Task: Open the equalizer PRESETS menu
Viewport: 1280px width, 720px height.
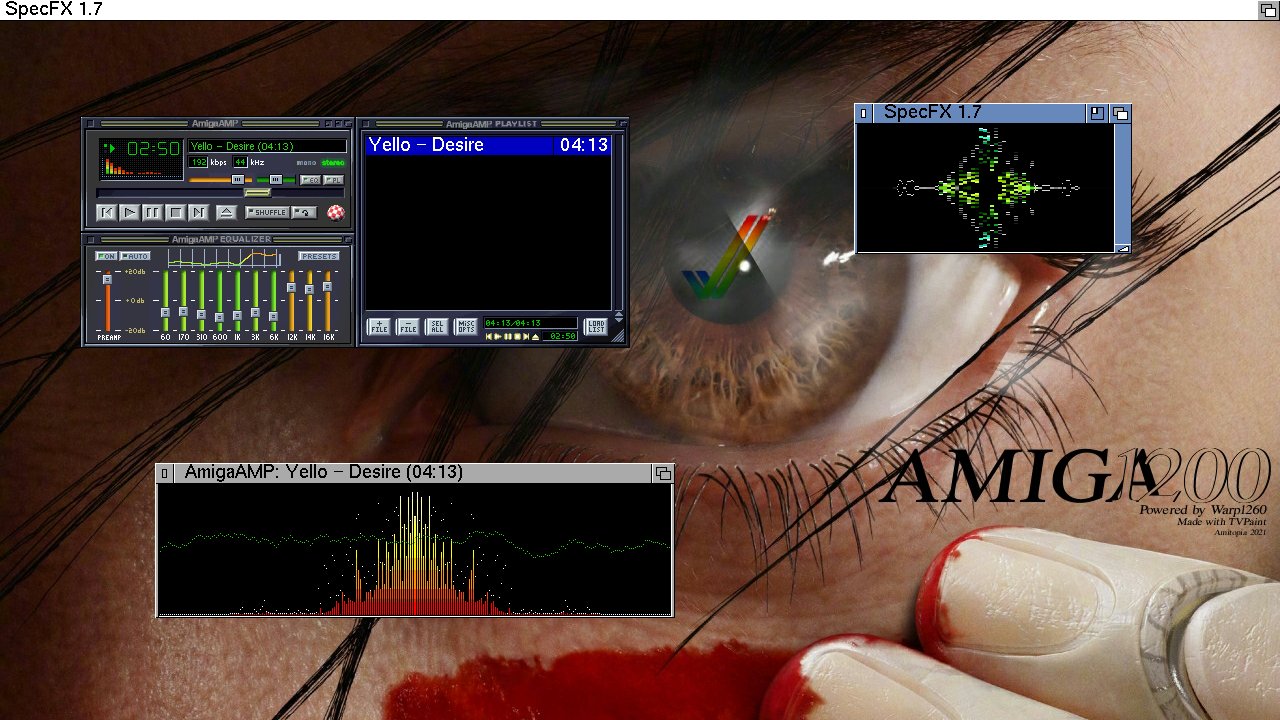Action: click(x=319, y=256)
